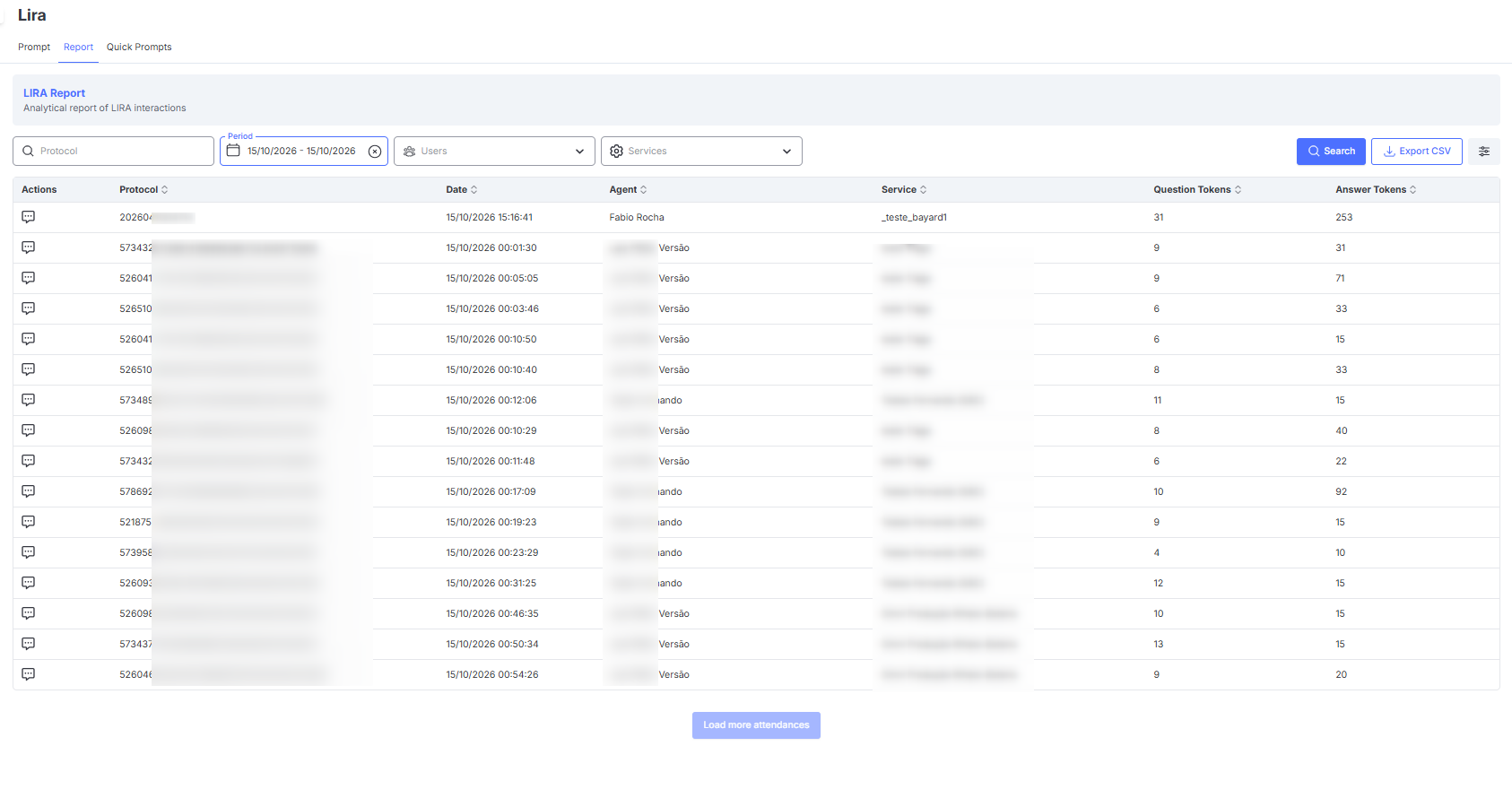1512x798 pixels.
Task: Open the conversation for the 15:16:41 row
Action: click(x=29, y=217)
